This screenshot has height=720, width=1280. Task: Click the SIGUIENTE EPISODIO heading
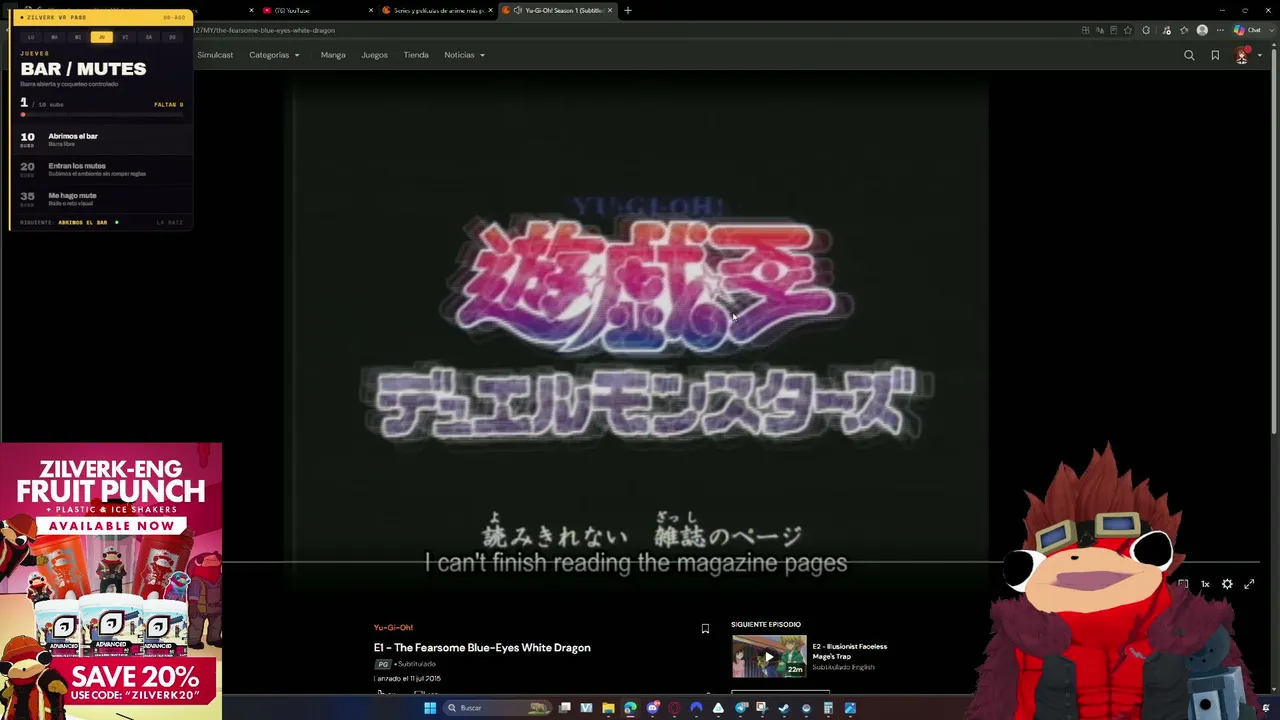766,624
